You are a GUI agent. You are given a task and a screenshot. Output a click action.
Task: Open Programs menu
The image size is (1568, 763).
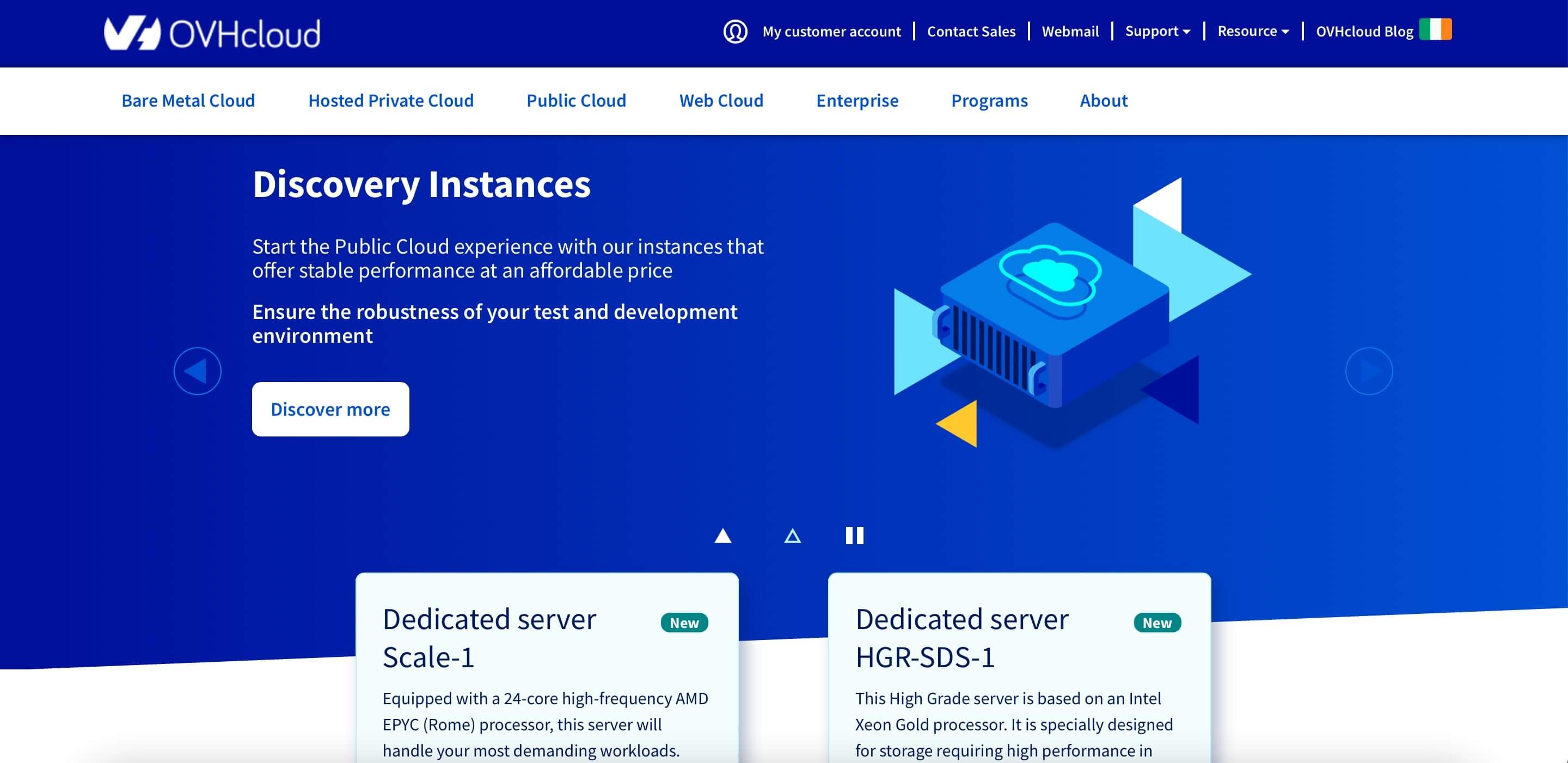click(x=989, y=100)
